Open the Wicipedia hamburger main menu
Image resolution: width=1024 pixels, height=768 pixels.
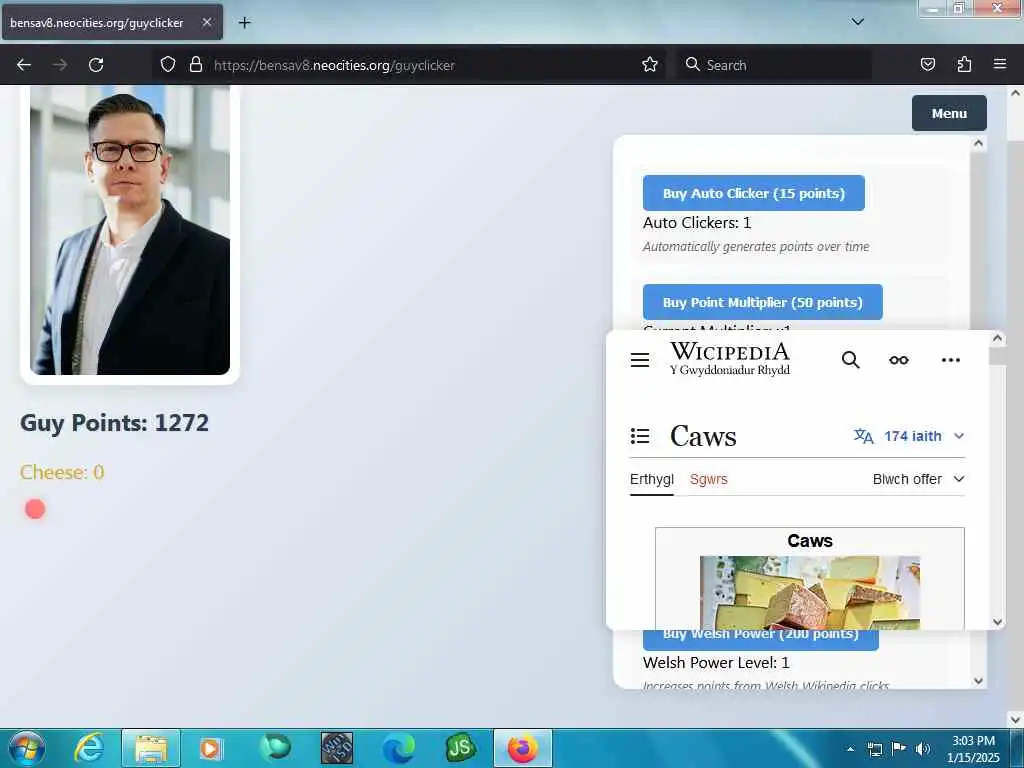pyautogui.click(x=640, y=360)
